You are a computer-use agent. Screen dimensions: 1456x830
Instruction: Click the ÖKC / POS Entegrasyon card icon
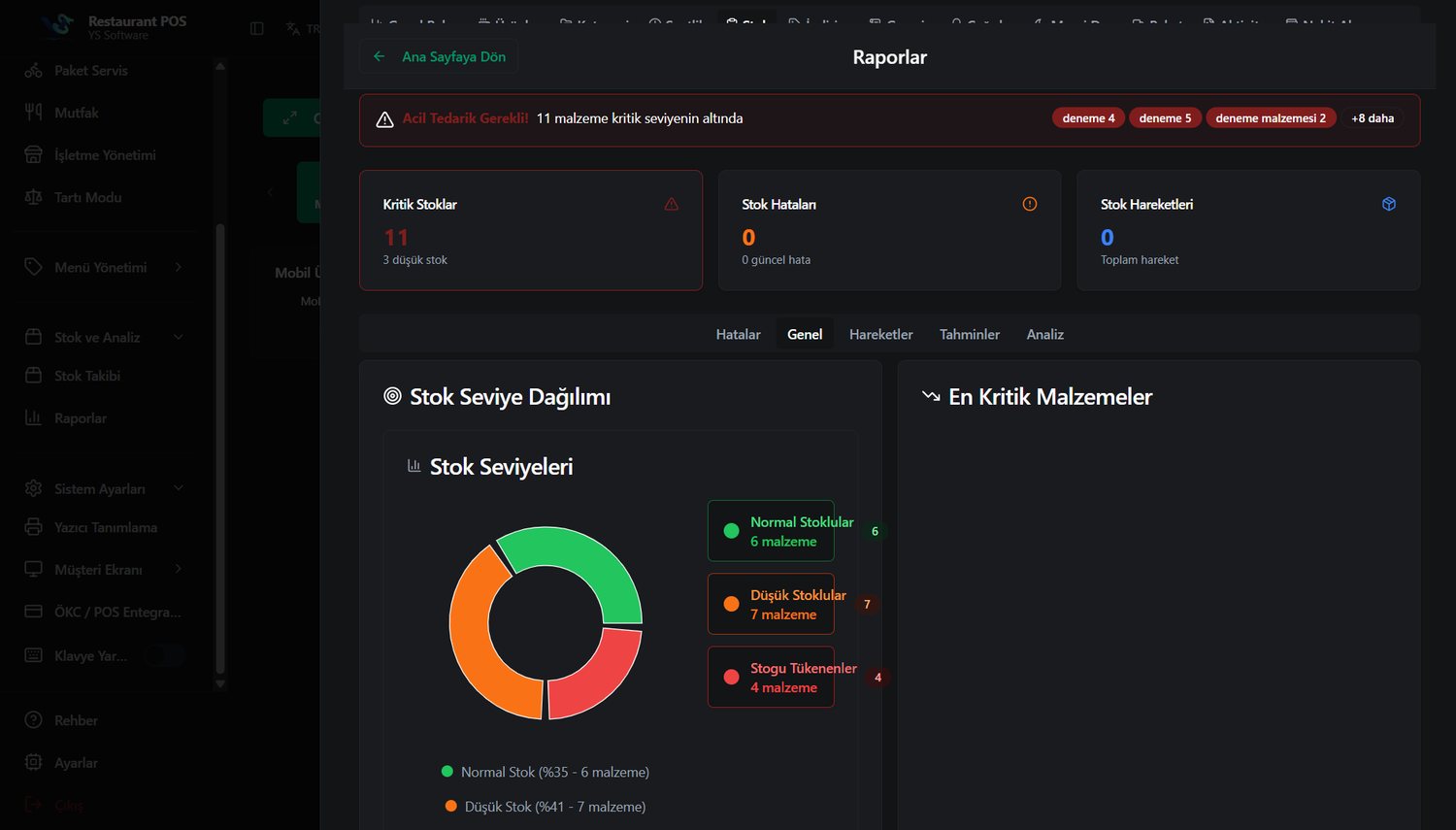tap(33, 612)
